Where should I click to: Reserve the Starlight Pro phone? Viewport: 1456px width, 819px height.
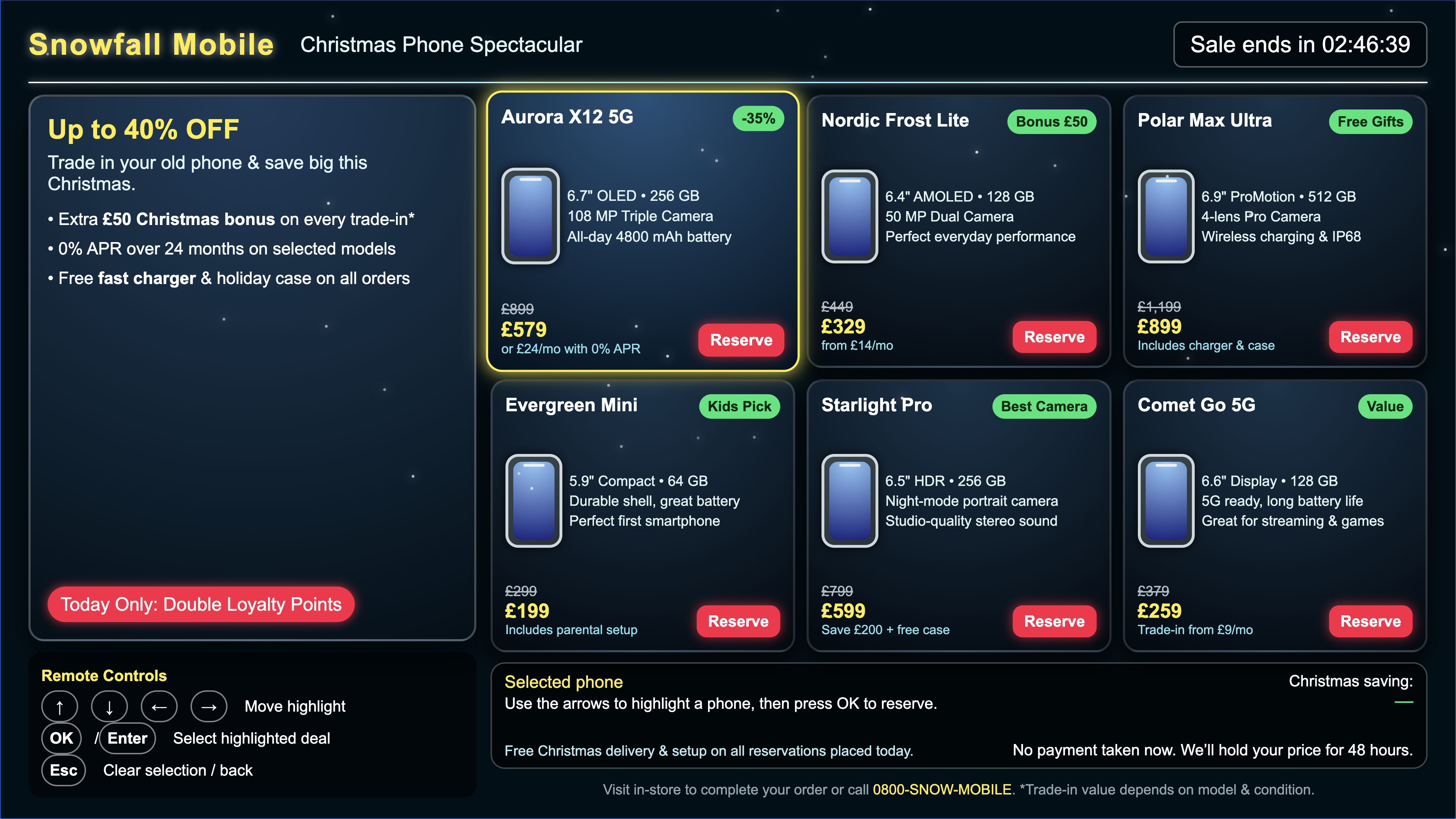(x=1054, y=621)
